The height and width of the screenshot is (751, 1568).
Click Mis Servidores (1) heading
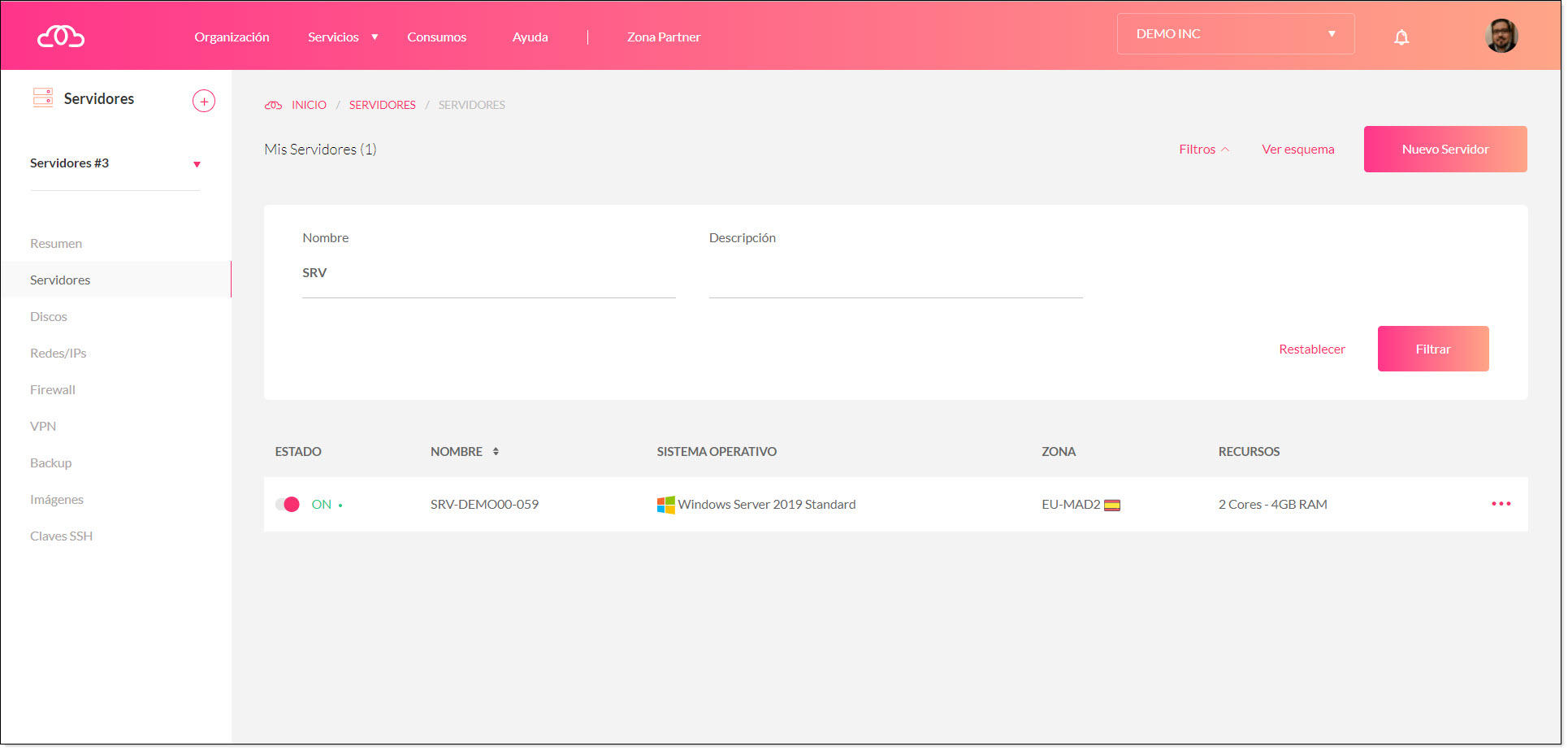coord(320,150)
